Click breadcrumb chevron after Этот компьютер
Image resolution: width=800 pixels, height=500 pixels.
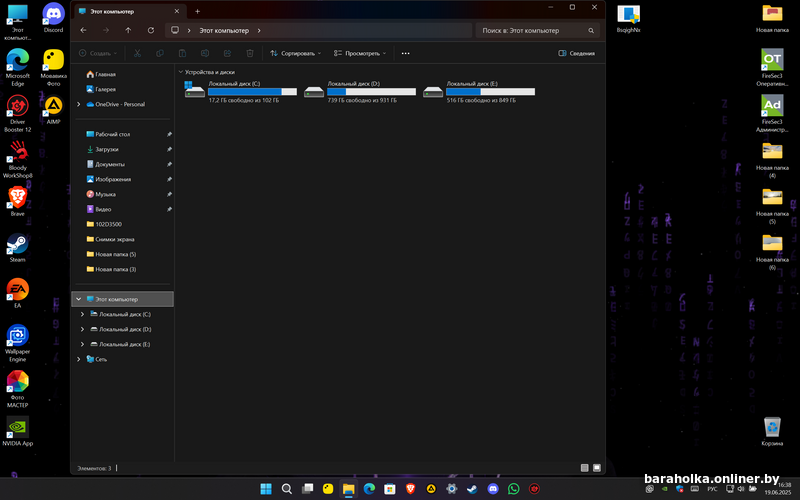click(259, 31)
